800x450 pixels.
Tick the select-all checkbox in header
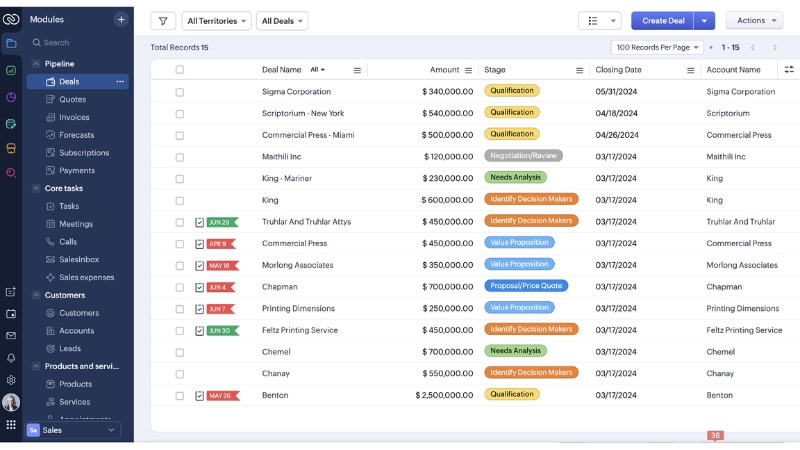[180, 70]
